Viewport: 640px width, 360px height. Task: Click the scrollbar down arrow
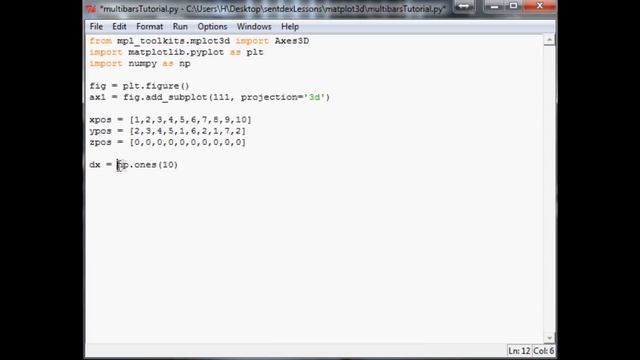click(549, 338)
